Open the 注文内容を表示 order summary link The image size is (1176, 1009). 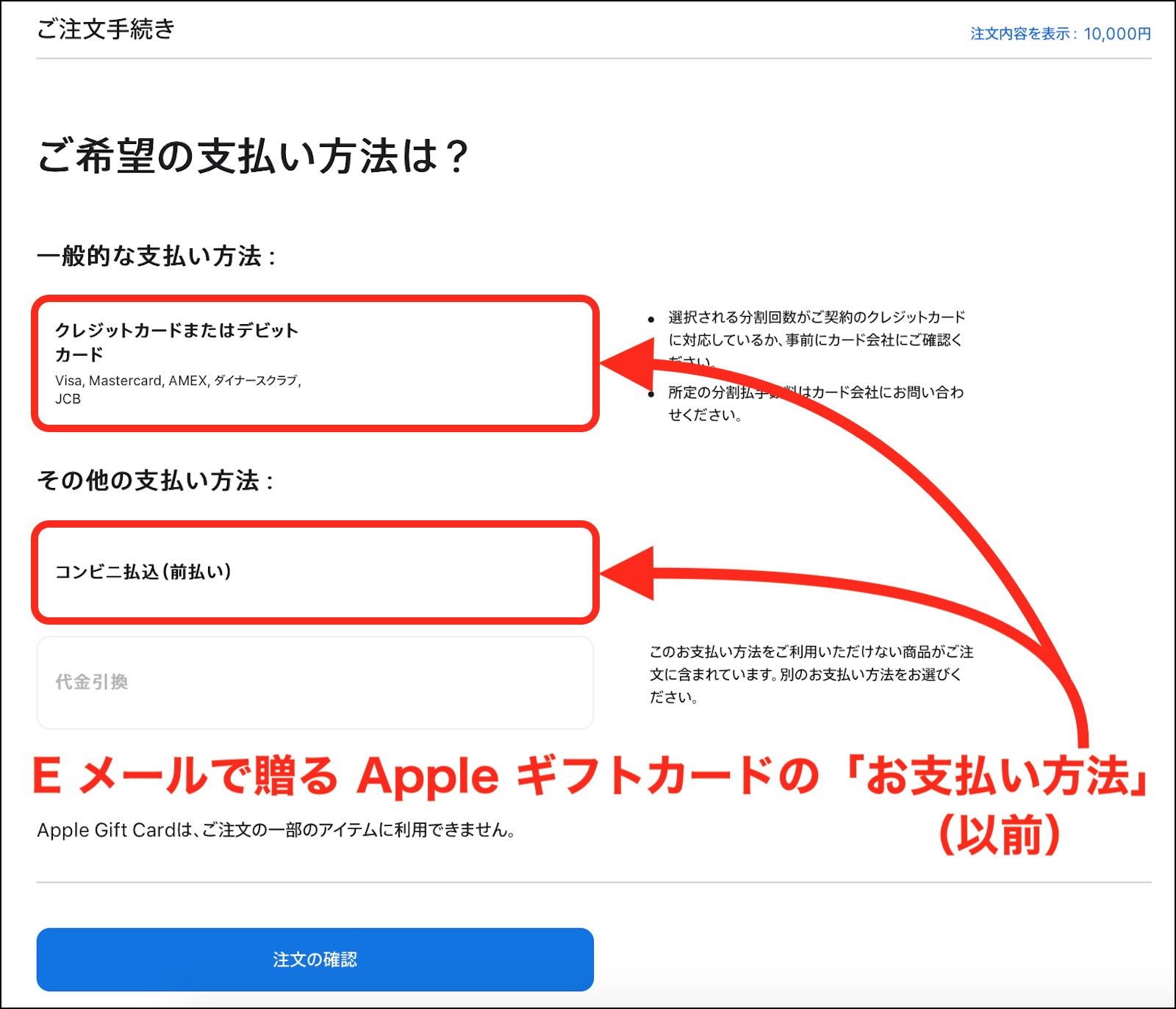pyautogui.click(x=1060, y=34)
